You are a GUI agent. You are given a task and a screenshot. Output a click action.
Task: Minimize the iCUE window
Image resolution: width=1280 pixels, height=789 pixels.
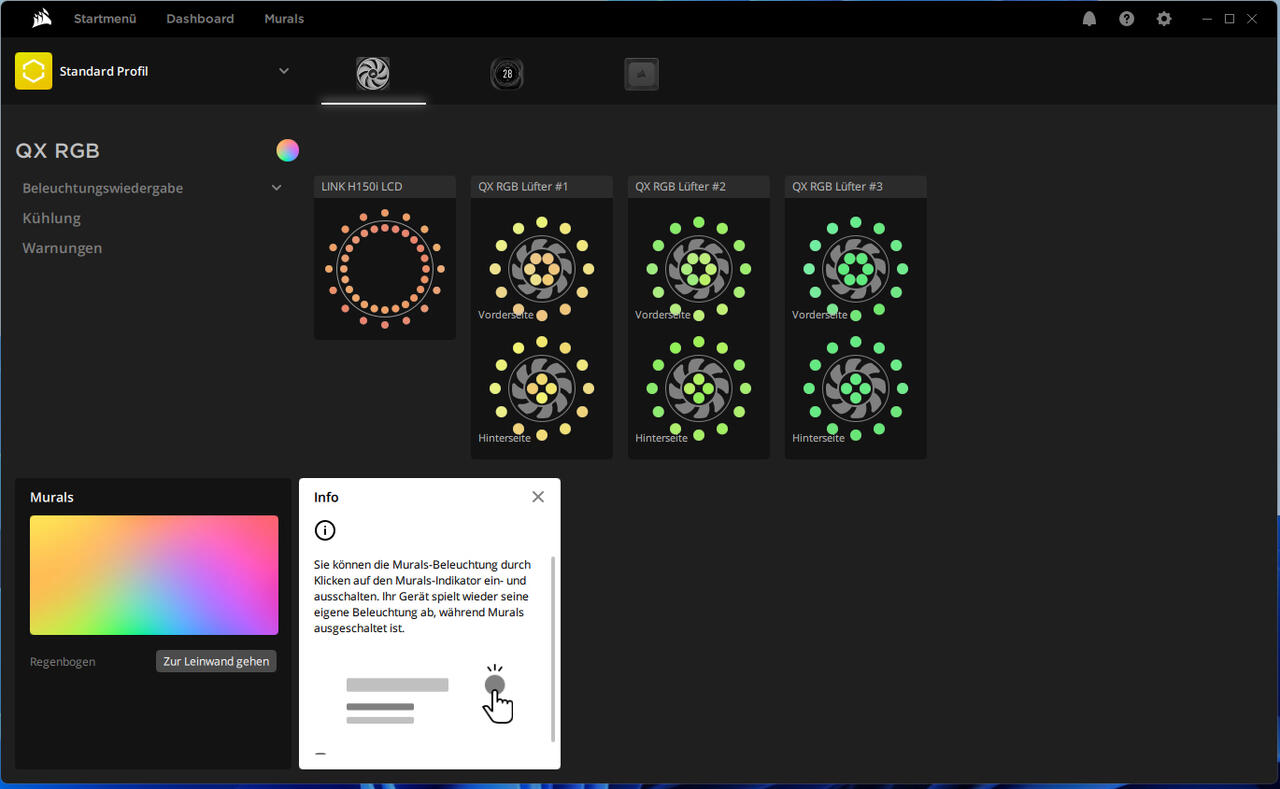tap(1208, 19)
